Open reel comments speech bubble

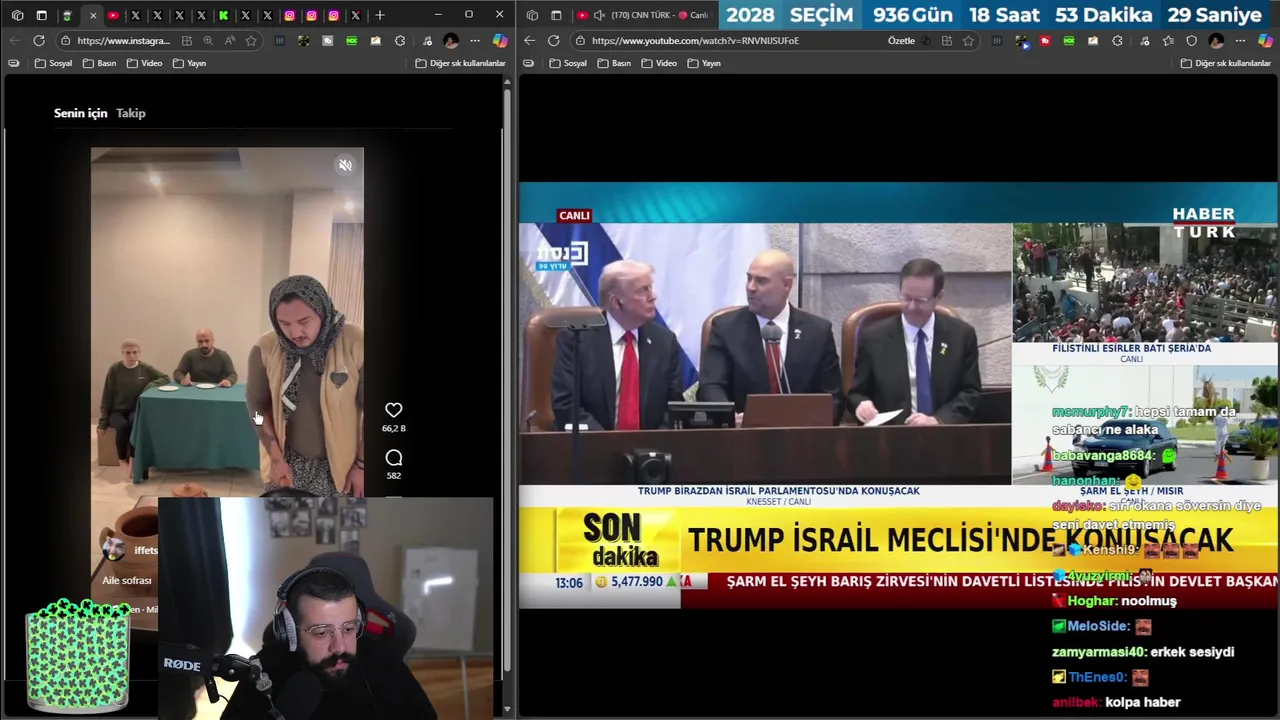tap(394, 458)
